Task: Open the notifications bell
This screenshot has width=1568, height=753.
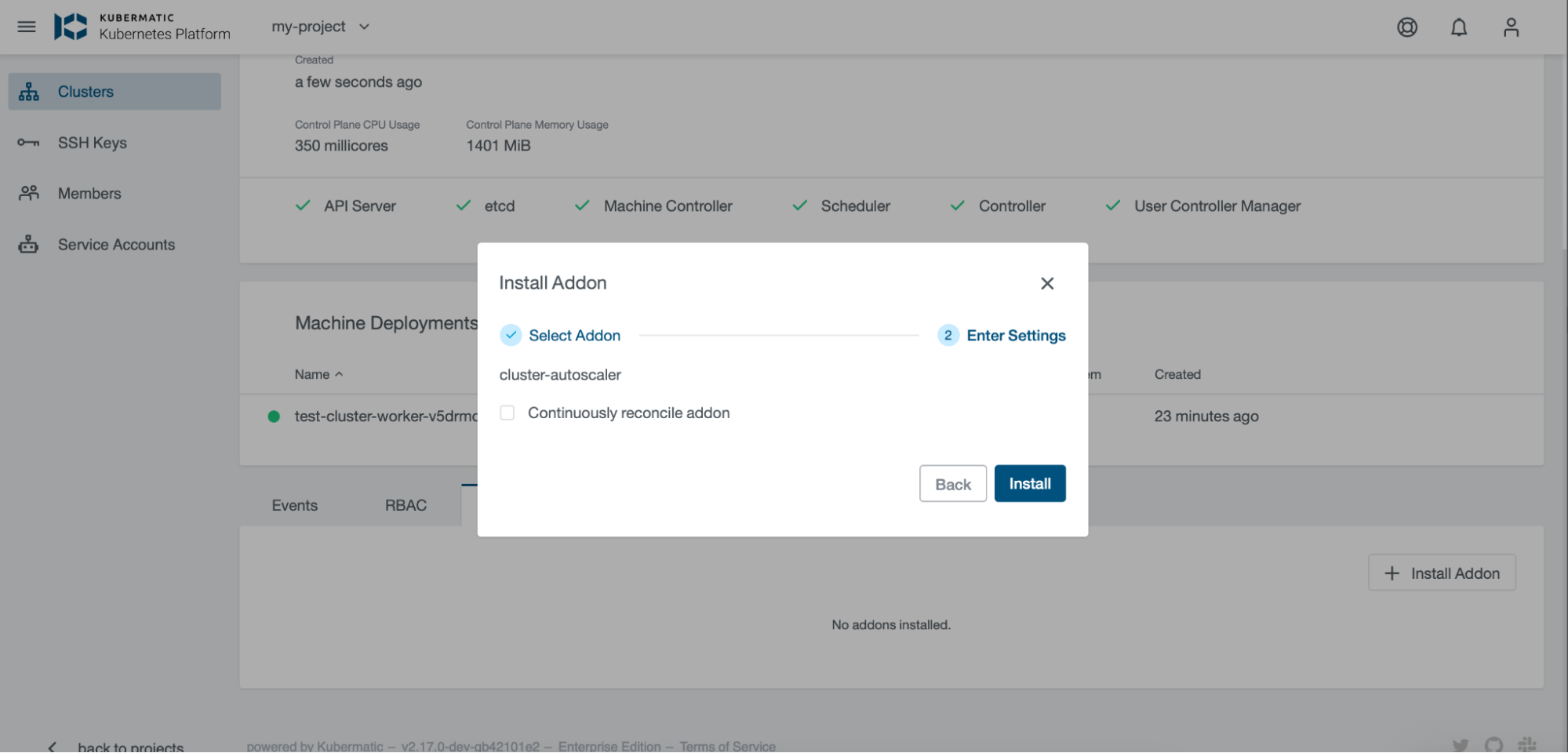Action: pos(1459,27)
